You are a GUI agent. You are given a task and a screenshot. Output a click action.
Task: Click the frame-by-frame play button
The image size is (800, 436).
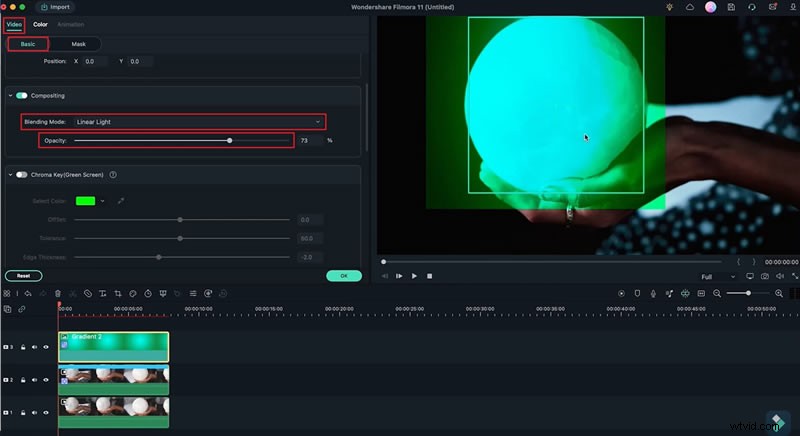(399, 276)
